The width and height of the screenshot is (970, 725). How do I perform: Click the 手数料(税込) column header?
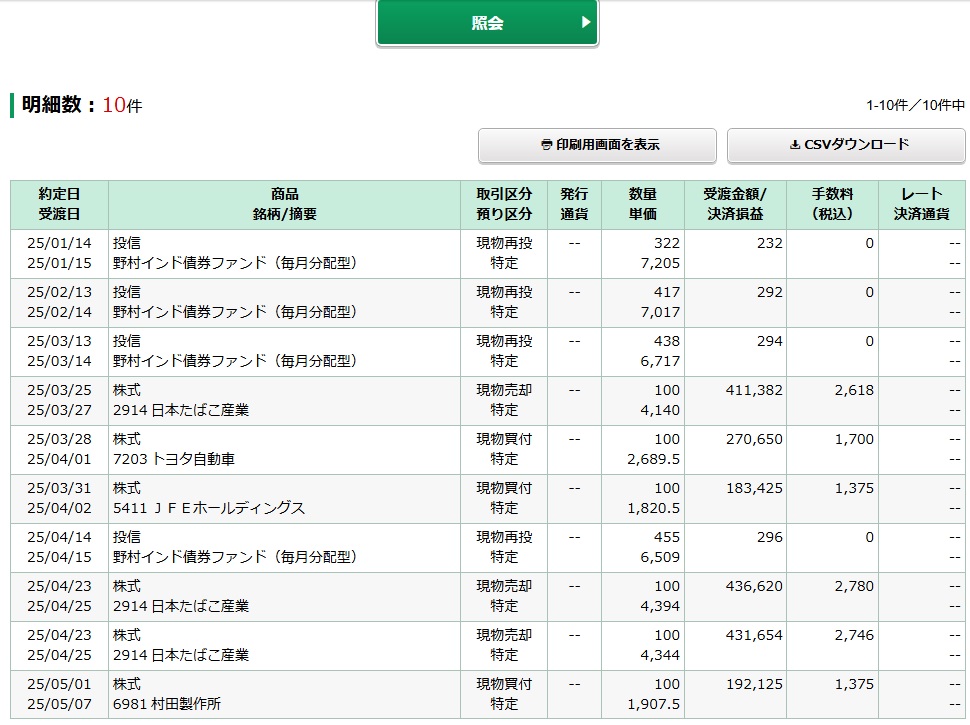(x=831, y=204)
